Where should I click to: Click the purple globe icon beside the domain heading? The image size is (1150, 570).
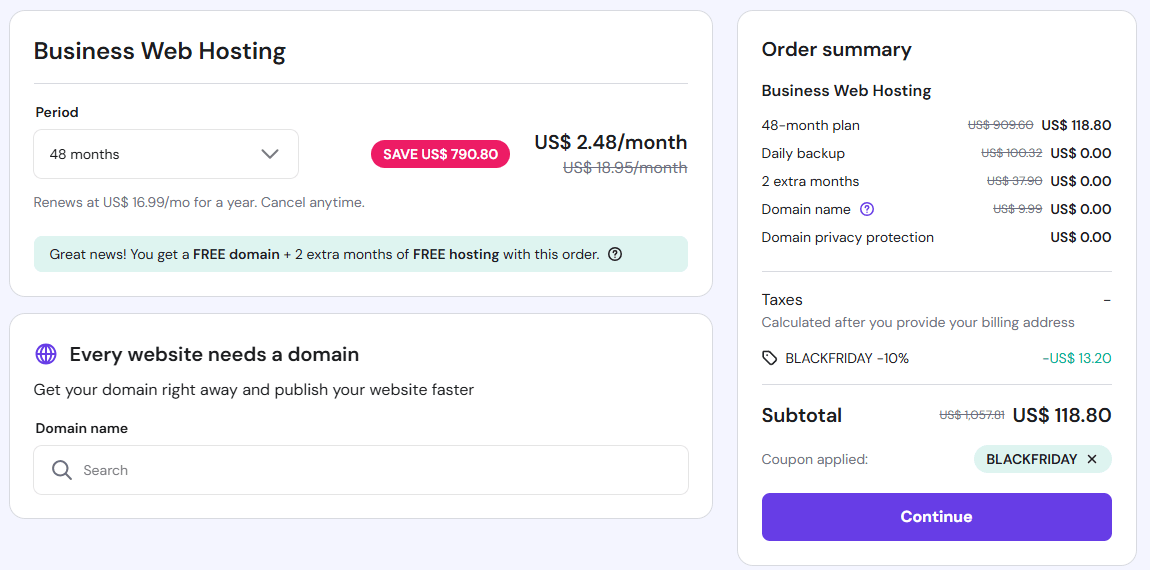point(46,354)
